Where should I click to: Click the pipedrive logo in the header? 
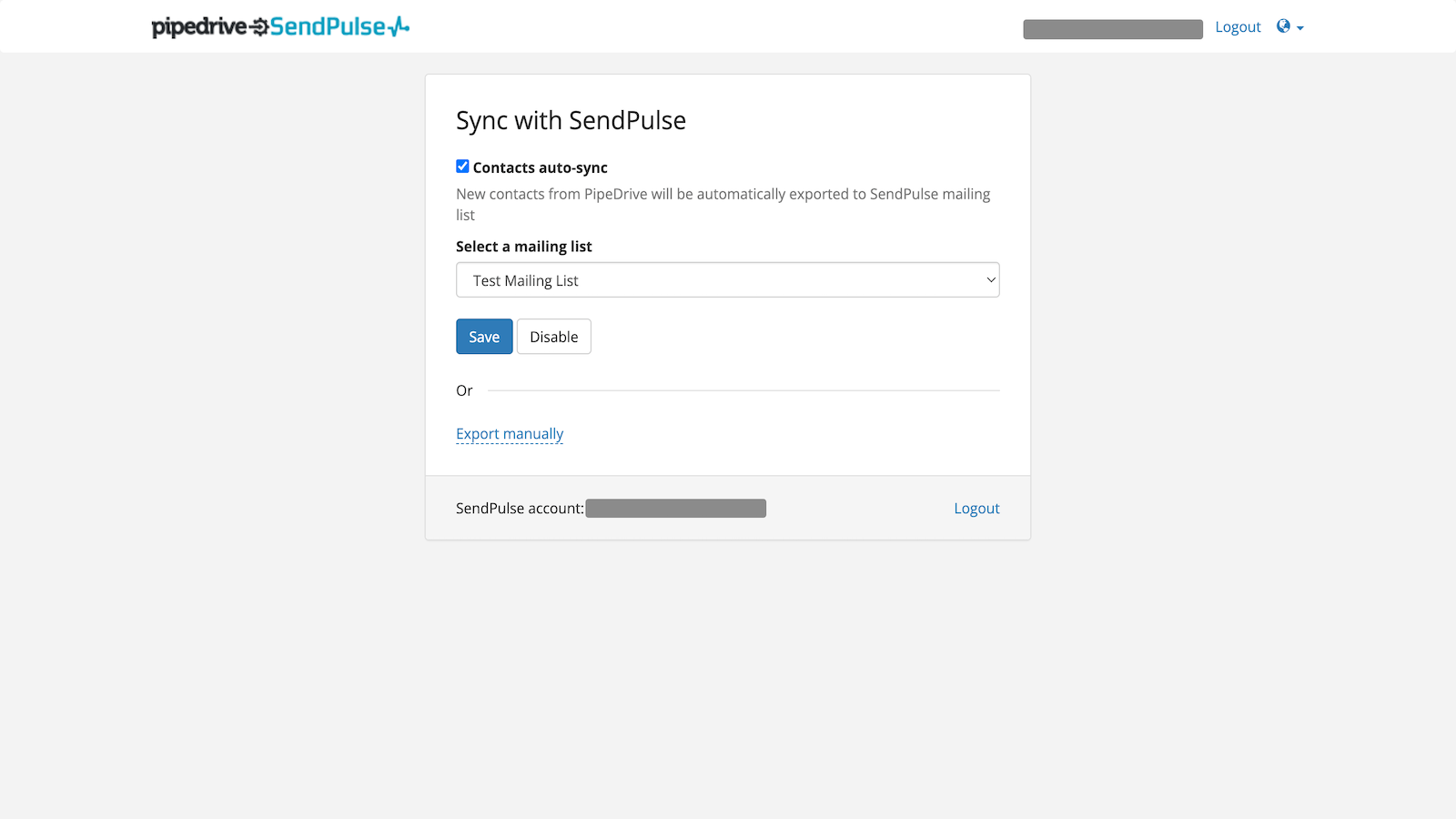198,27
